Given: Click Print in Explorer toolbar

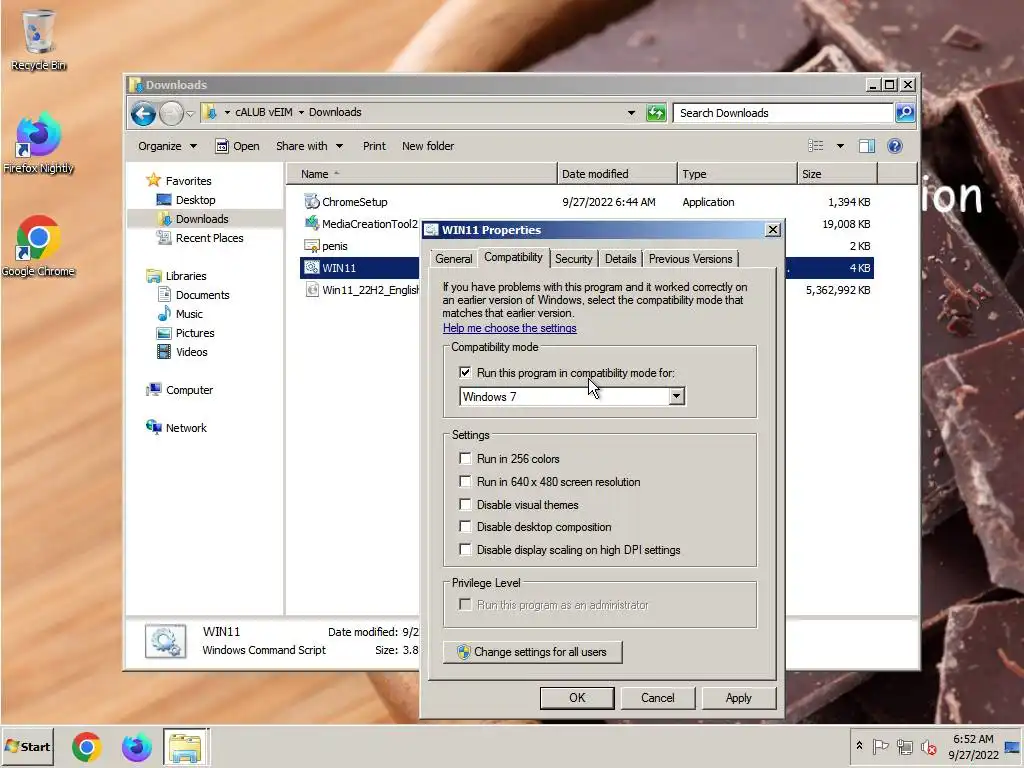Looking at the screenshot, I should click(x=374, y=146).
